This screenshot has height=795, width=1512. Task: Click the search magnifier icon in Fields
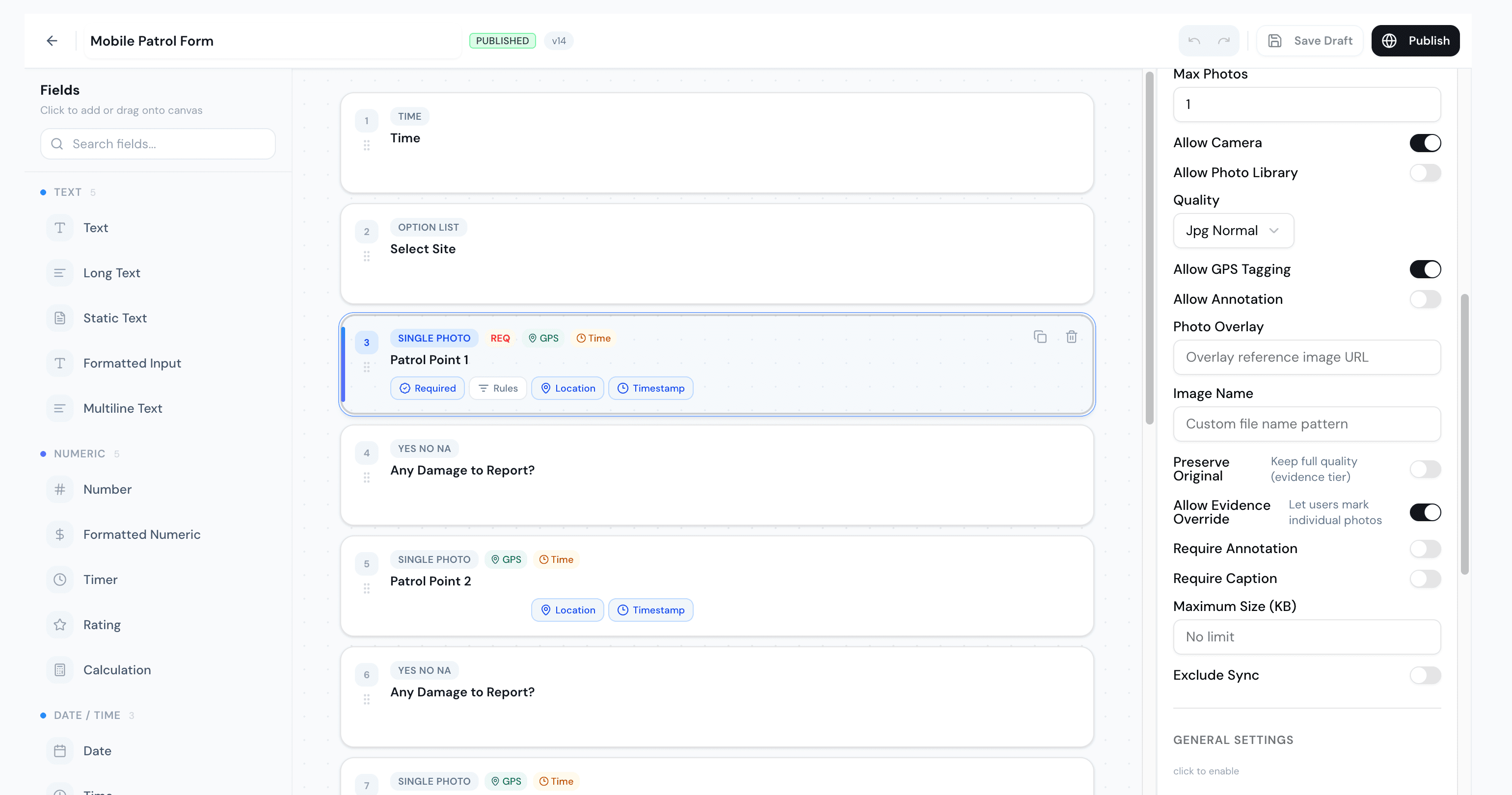pos(57,144)
